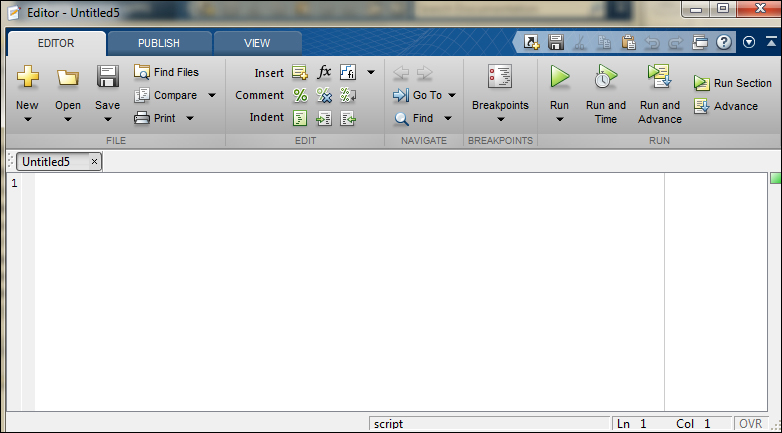Expand the Run dropdown arrow
782x433 pixels.
tap(560, 119)
